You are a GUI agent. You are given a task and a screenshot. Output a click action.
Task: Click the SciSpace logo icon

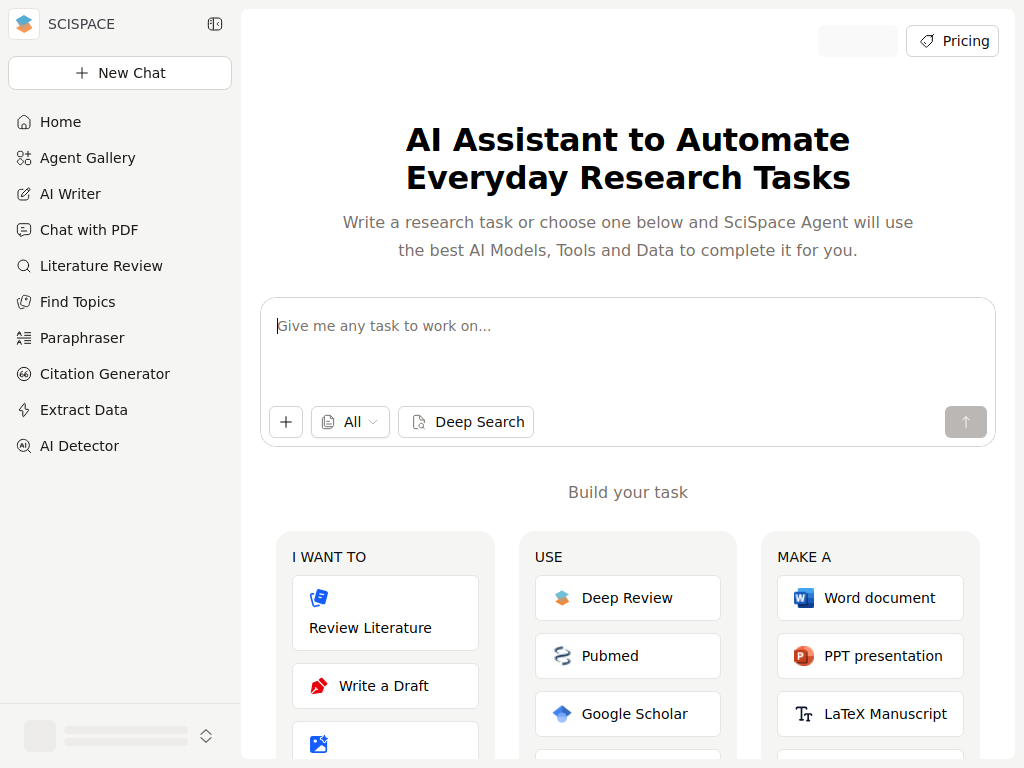tap(24, 24)
